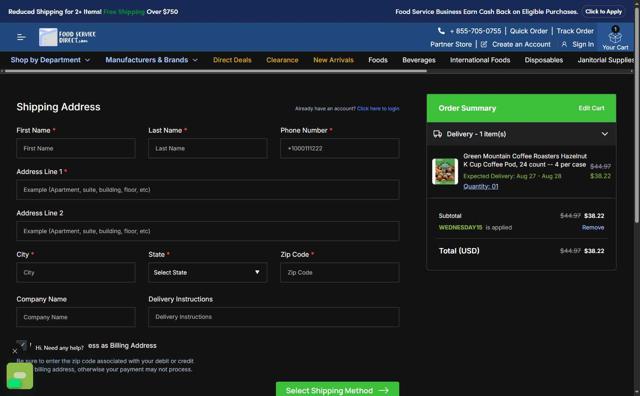Click the delivery truck icon
Image resolution: width=640 pixels, height=396 pixels.
pyautogui.click(x=438, y=134)
